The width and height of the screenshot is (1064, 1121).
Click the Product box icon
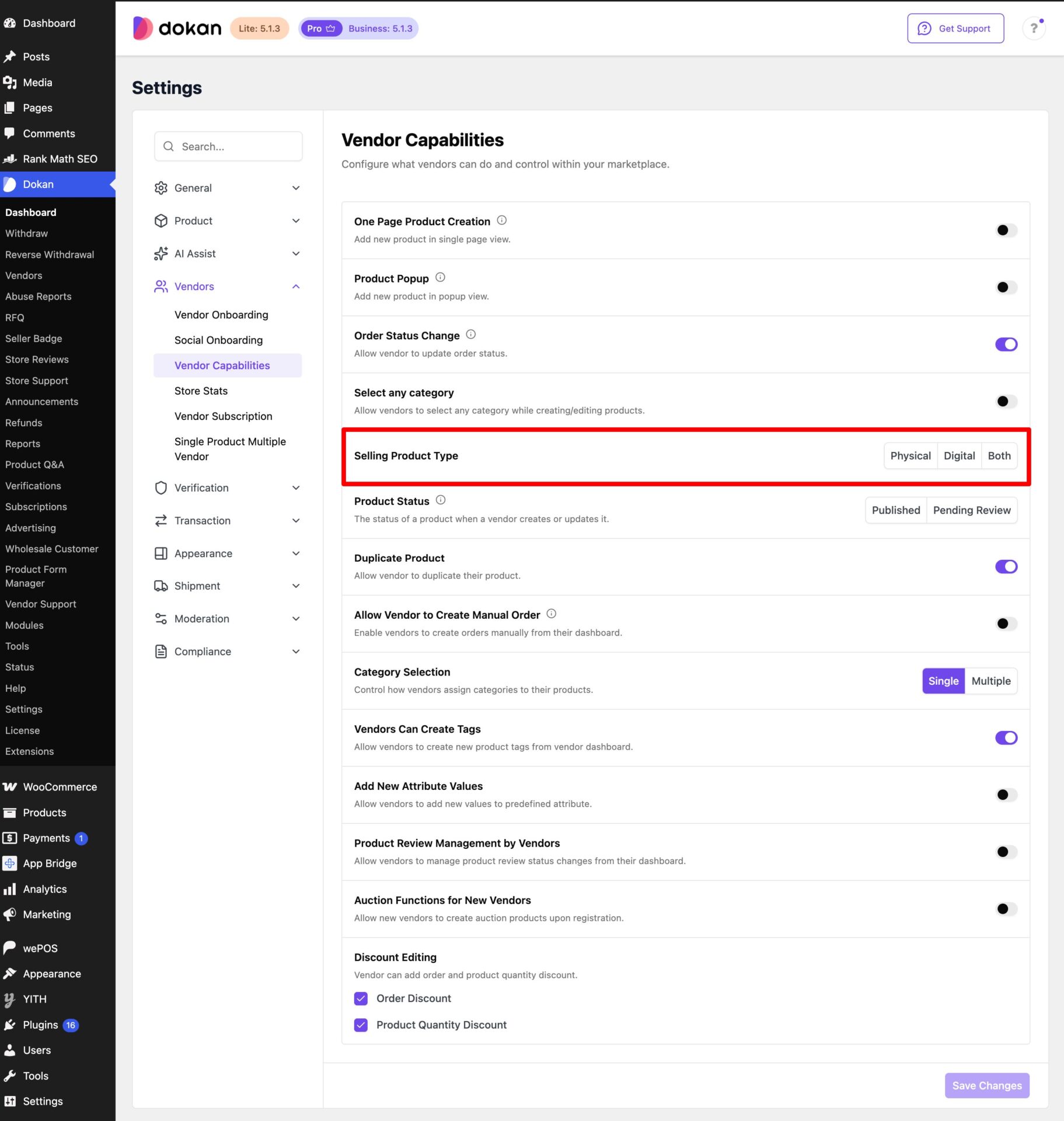161,221
